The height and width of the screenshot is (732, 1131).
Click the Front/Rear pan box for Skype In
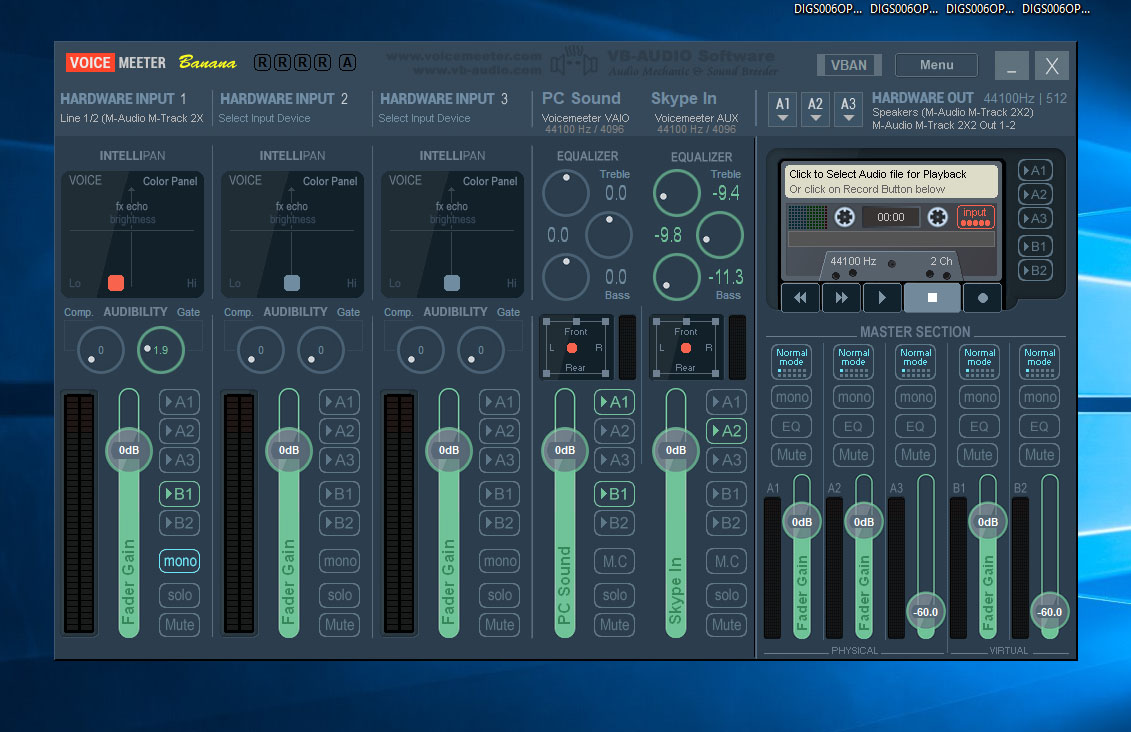pyautogui.click(x=686, y=348)
